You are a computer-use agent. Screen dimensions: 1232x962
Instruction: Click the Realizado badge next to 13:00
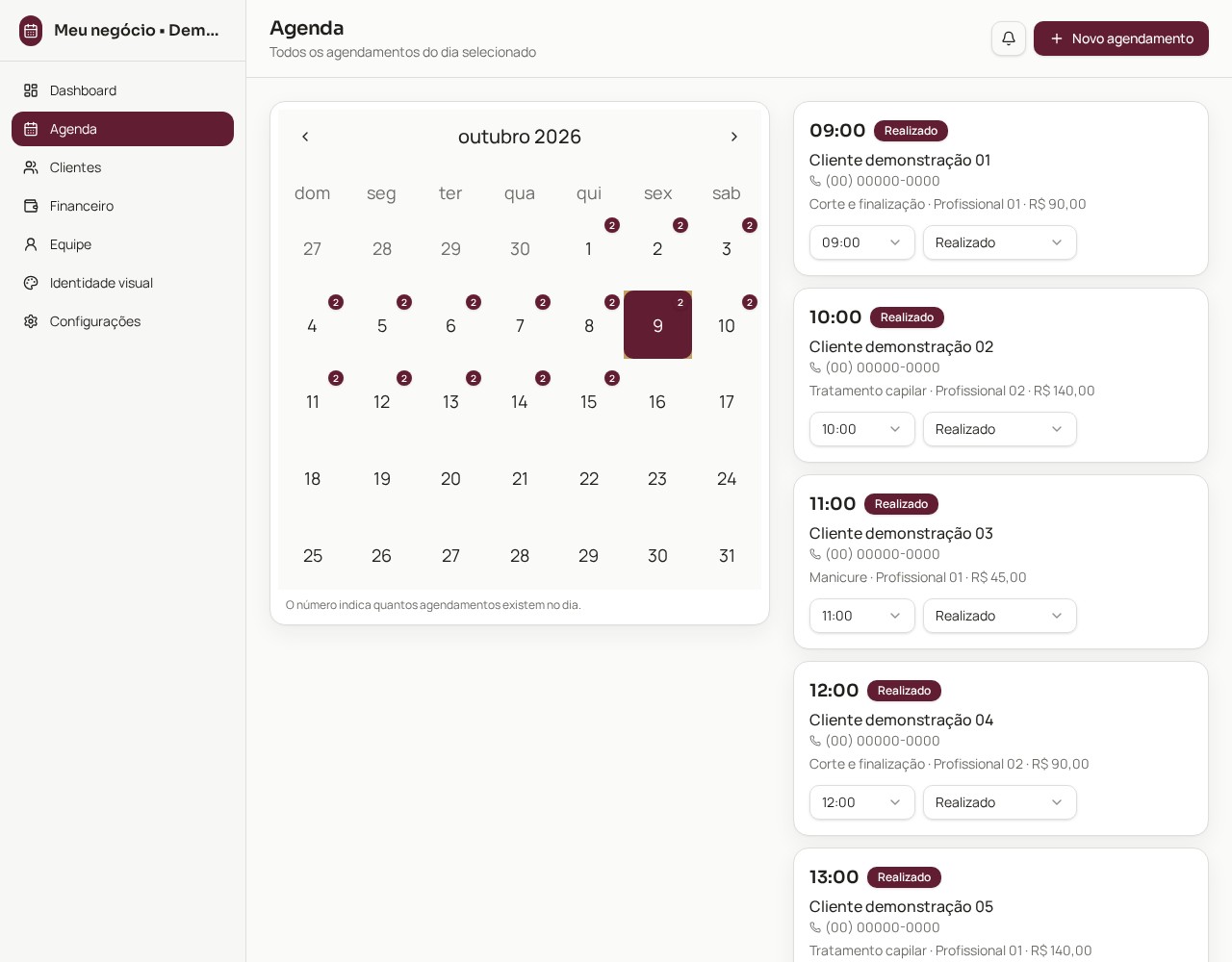coord(904,877)
